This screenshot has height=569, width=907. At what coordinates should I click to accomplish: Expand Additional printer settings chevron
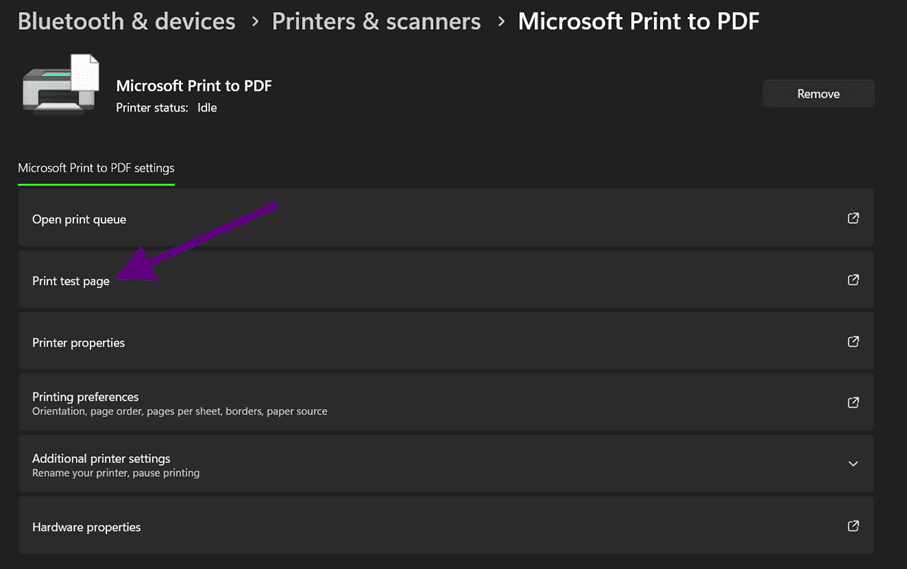click(853, 464)
